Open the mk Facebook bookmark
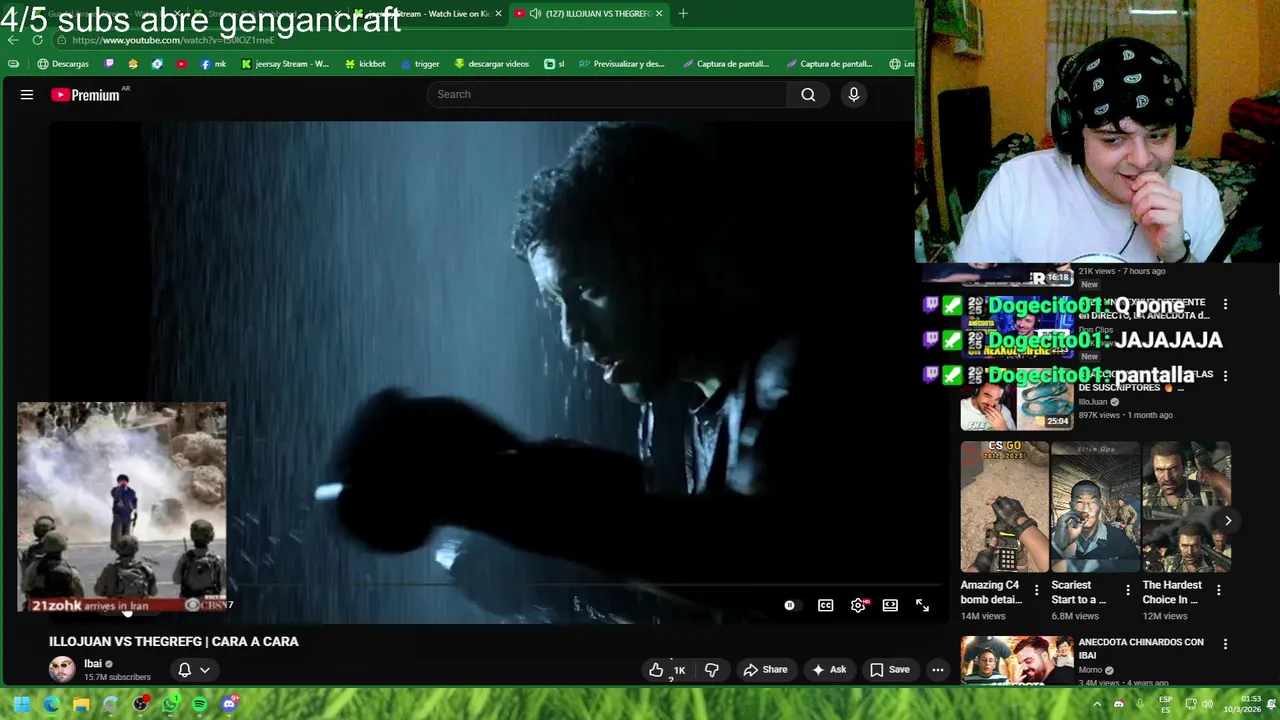Viewport: 1280px width, 720px height. pyautogui.click(x=213, y=64)
